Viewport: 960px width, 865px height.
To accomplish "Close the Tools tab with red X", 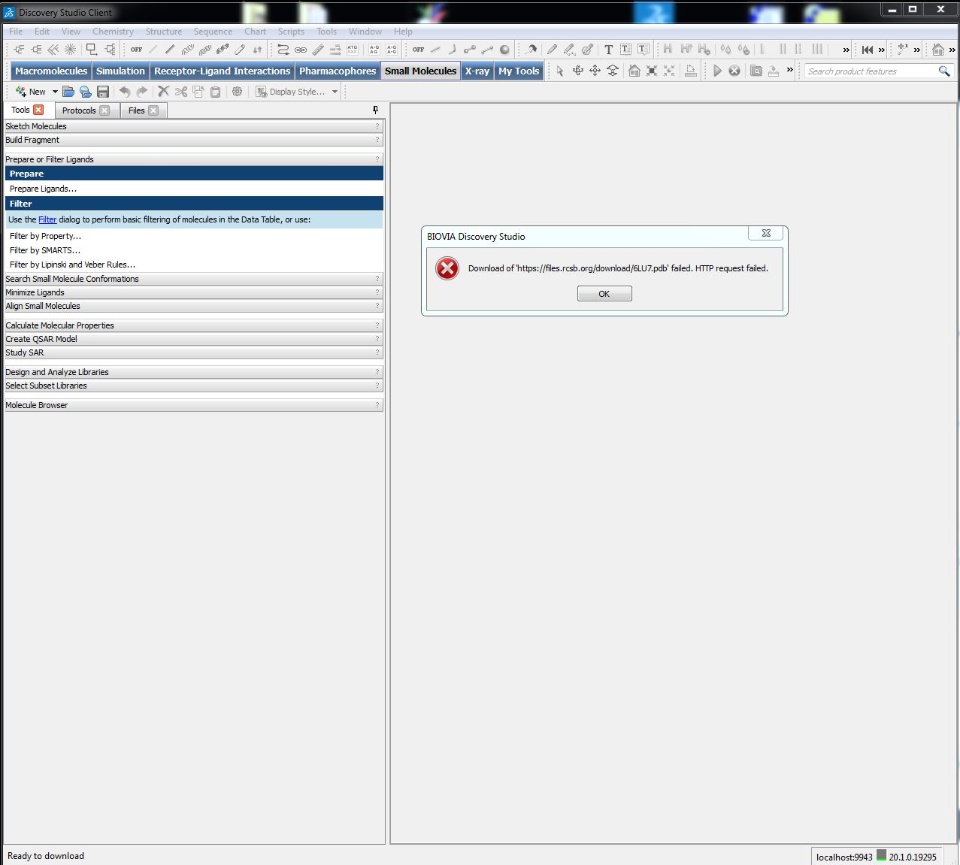I will click(39, 110).
